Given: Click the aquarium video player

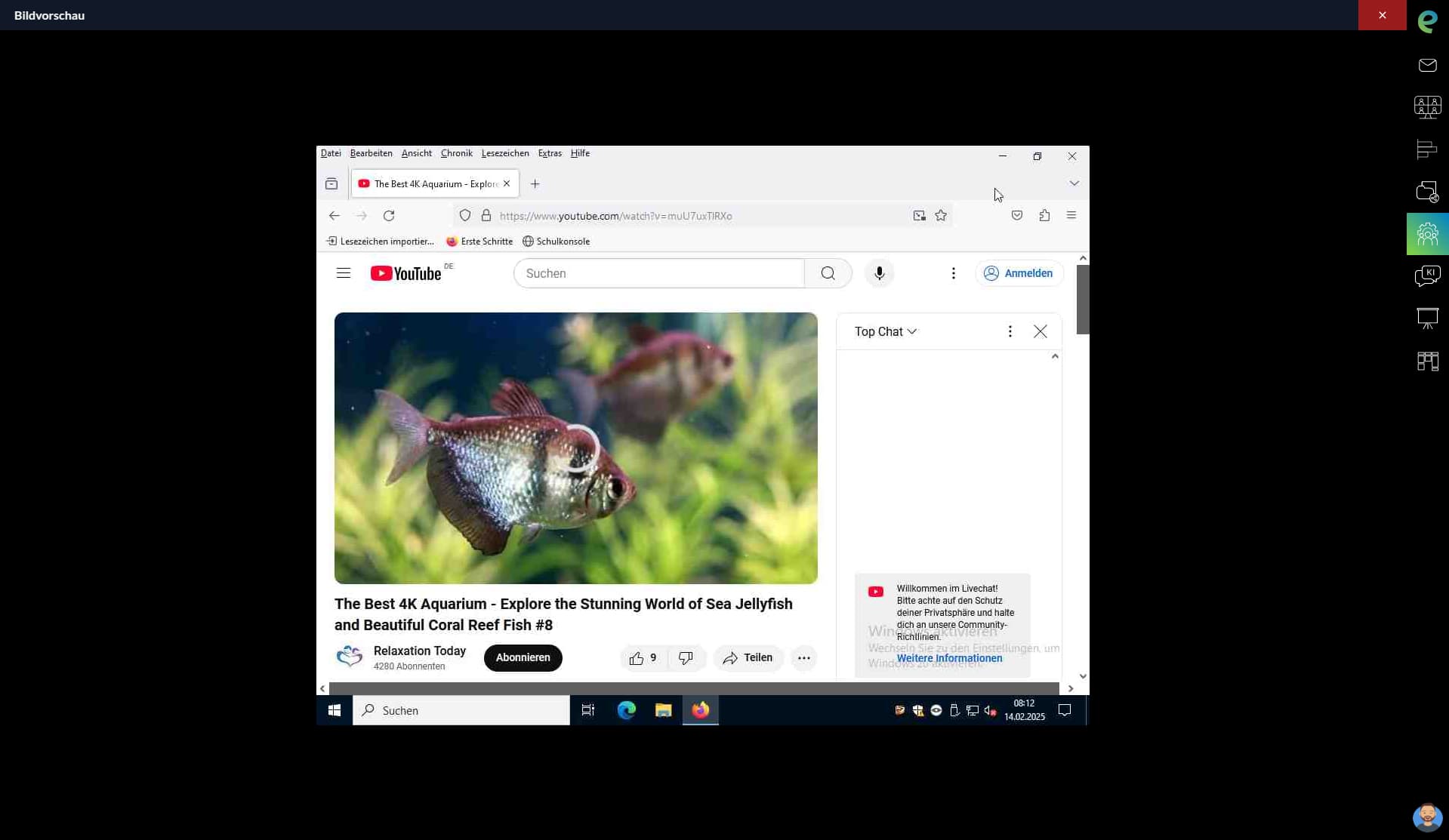Looking at the screenshot, I should 576,448.
